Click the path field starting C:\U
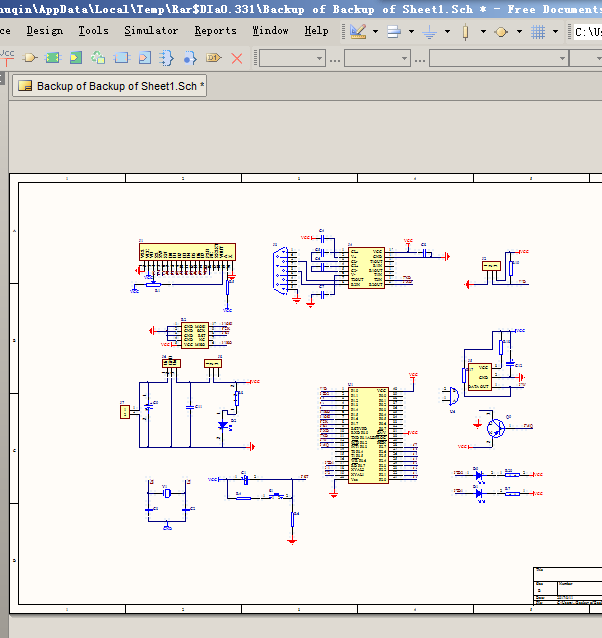The width and height of the screenshot is (602, 638). (x=587, y=31)
